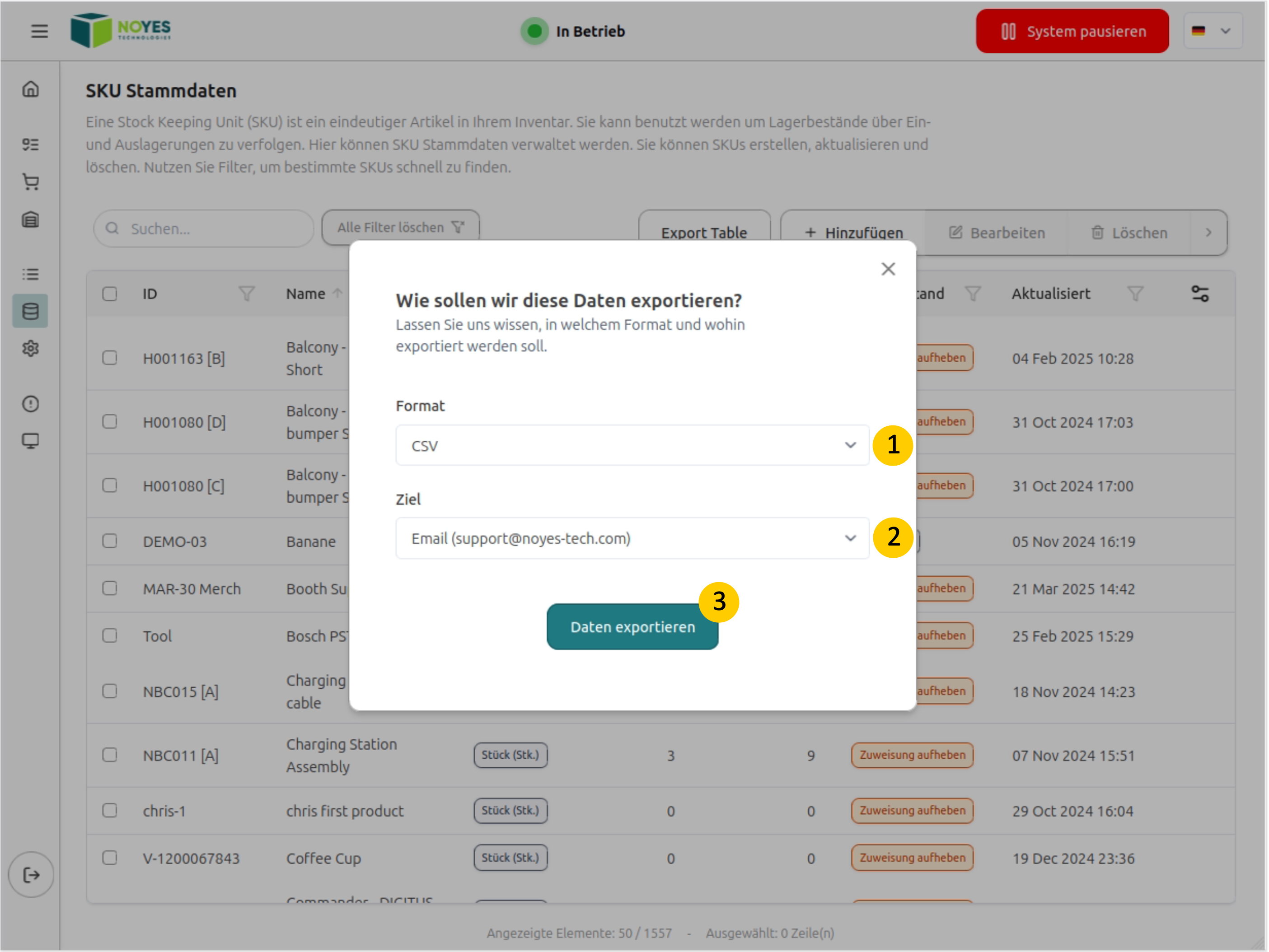The image size is (1269, 952).
Task: Click Zuweisung aufheben for chris-1
Action: (x=912, y=810)
